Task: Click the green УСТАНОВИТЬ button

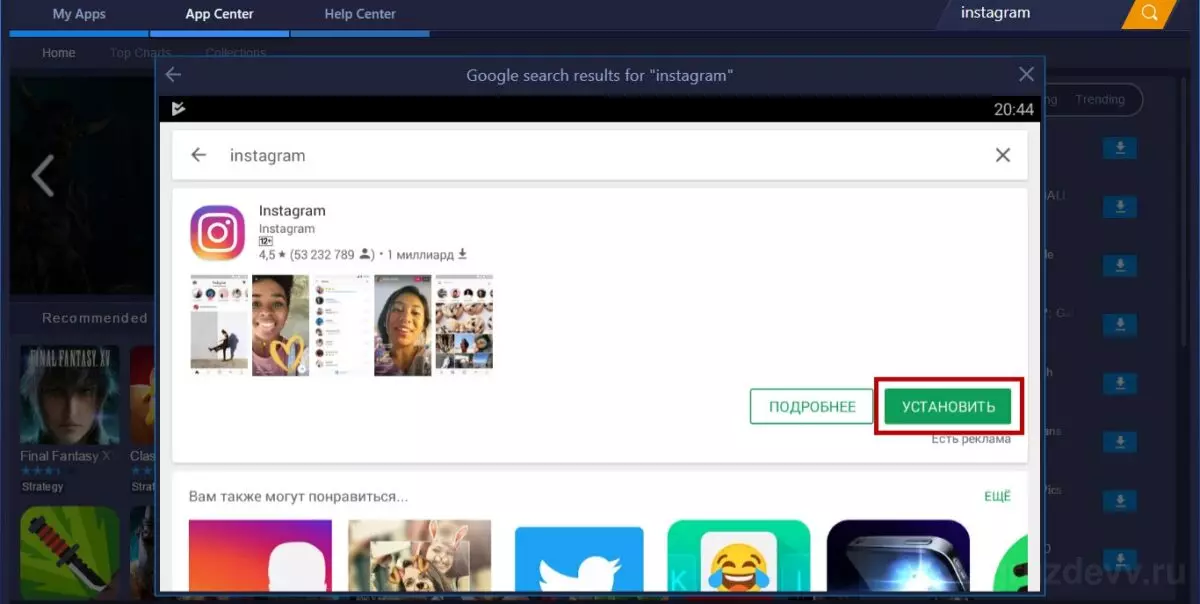Action: click(948, 406)
